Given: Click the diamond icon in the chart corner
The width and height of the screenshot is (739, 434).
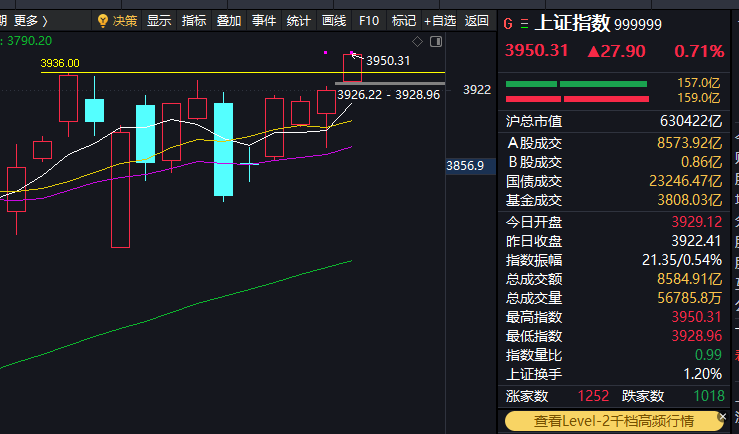Looking at the screenshot, I should pyautogui.click(x=417, y=41).
